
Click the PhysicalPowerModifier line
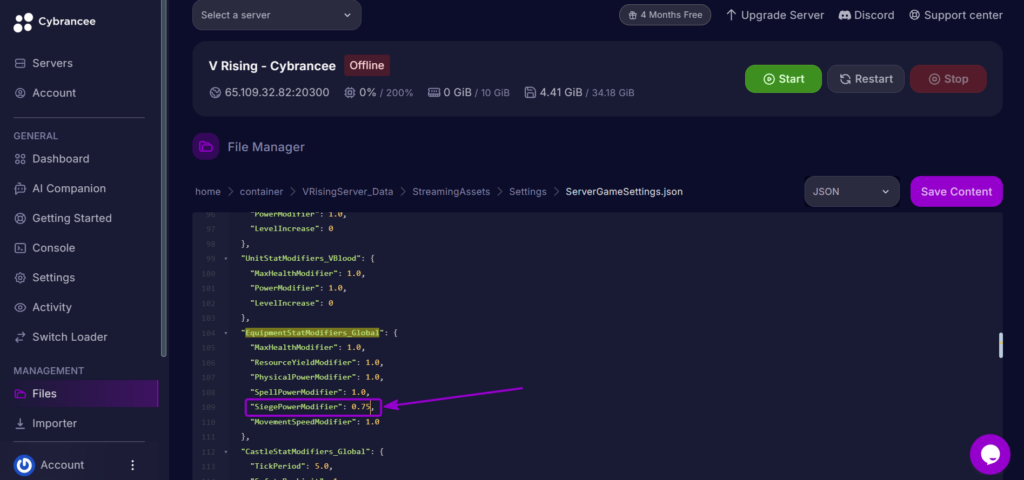pos(317,377)
